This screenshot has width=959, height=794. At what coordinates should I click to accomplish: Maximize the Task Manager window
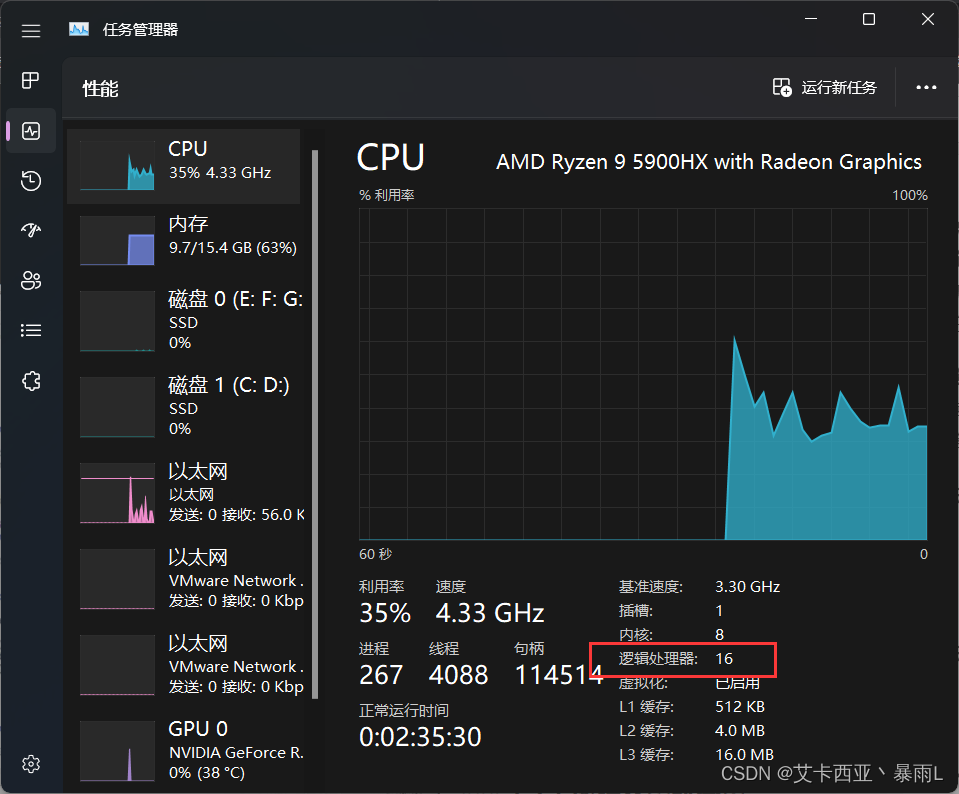(868, 19)
